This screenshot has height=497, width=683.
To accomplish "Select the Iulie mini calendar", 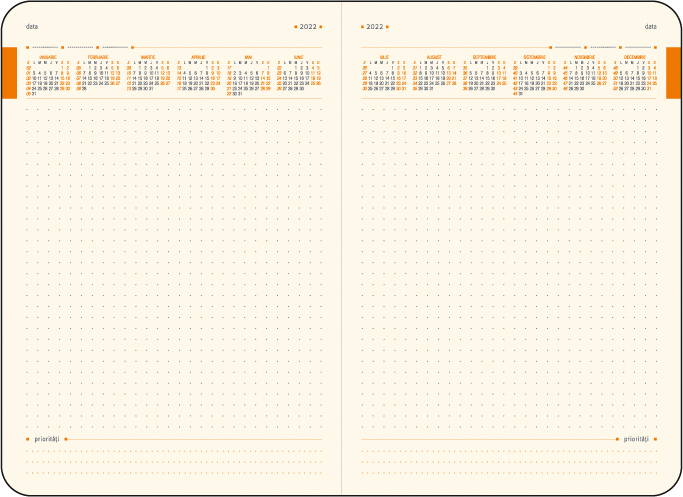I will click(x=385, y=76).
